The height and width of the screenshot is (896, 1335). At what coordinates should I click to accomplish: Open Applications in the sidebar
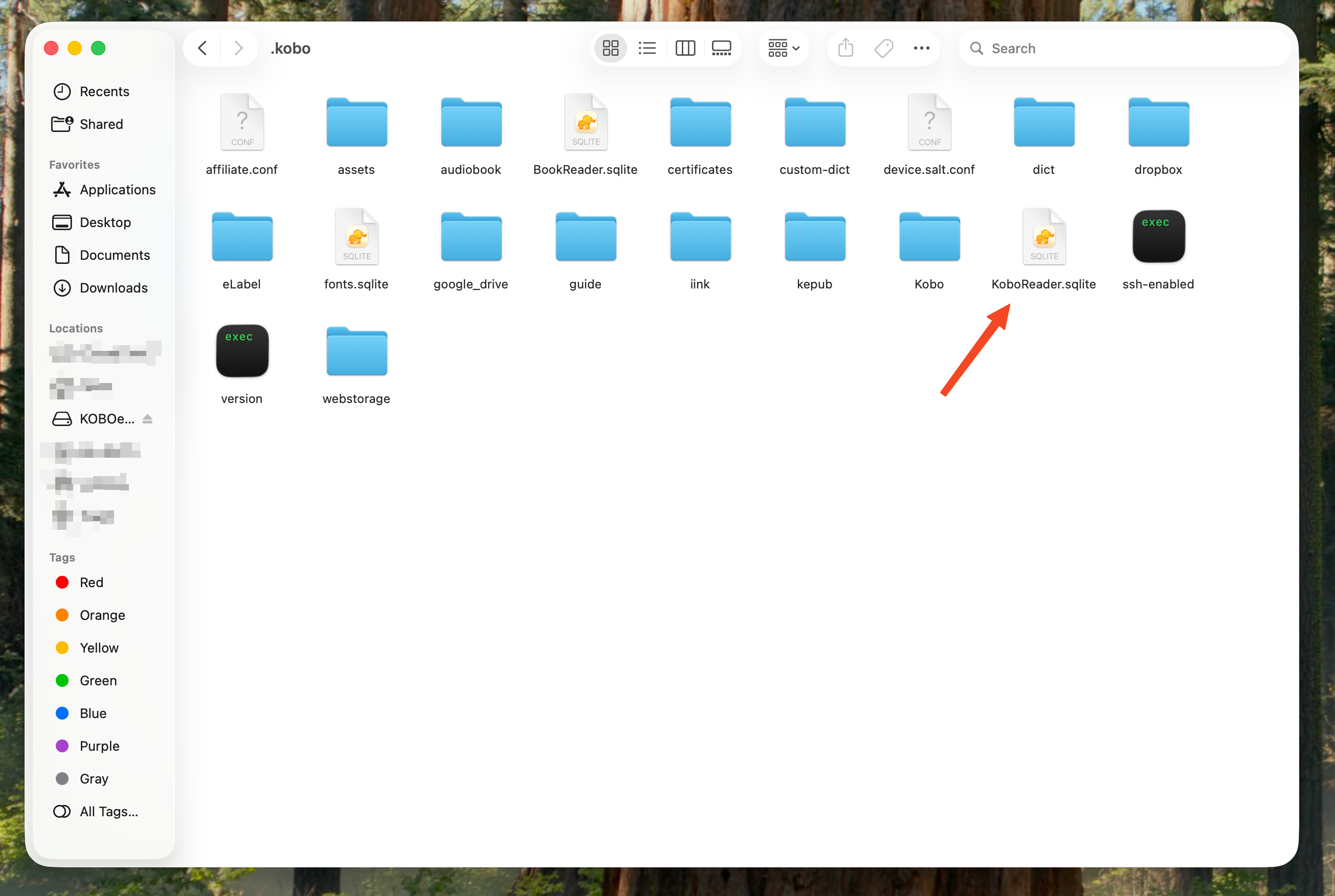[117, 190]
